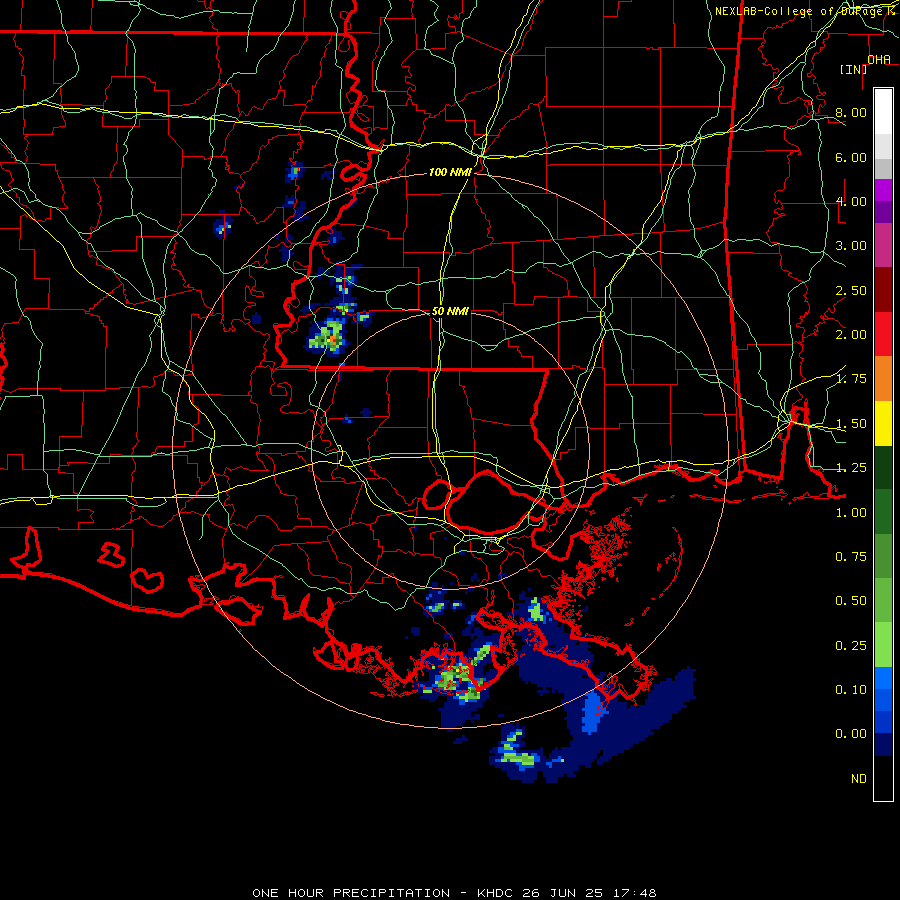900x900 pixels.
Task: Select the 1.75 legend label
Action: (851, 379)
